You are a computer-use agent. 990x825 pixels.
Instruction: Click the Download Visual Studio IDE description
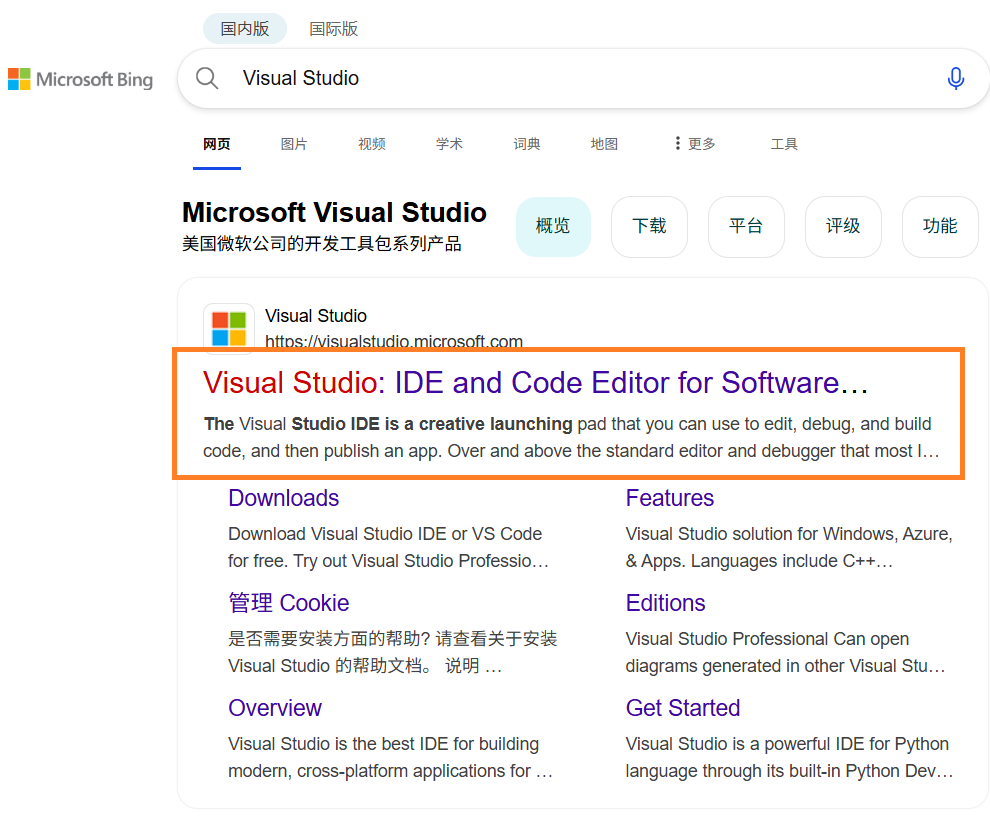pyautogui.click(x=388, y=547)
